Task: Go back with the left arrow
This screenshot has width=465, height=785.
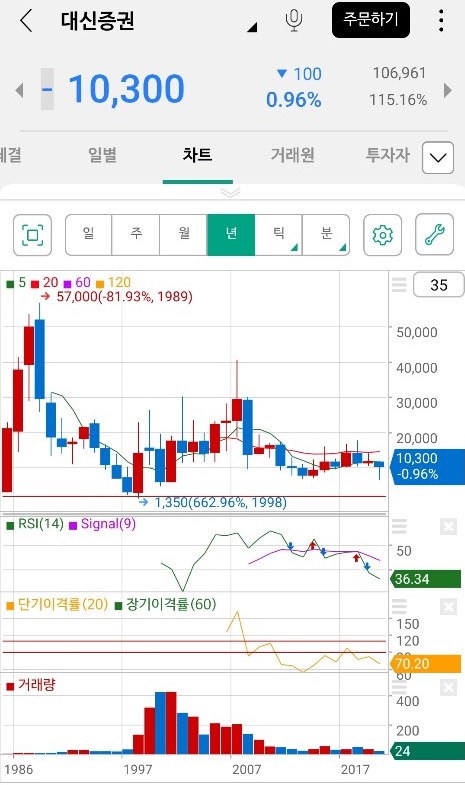Action: click(x=26, y=21)
